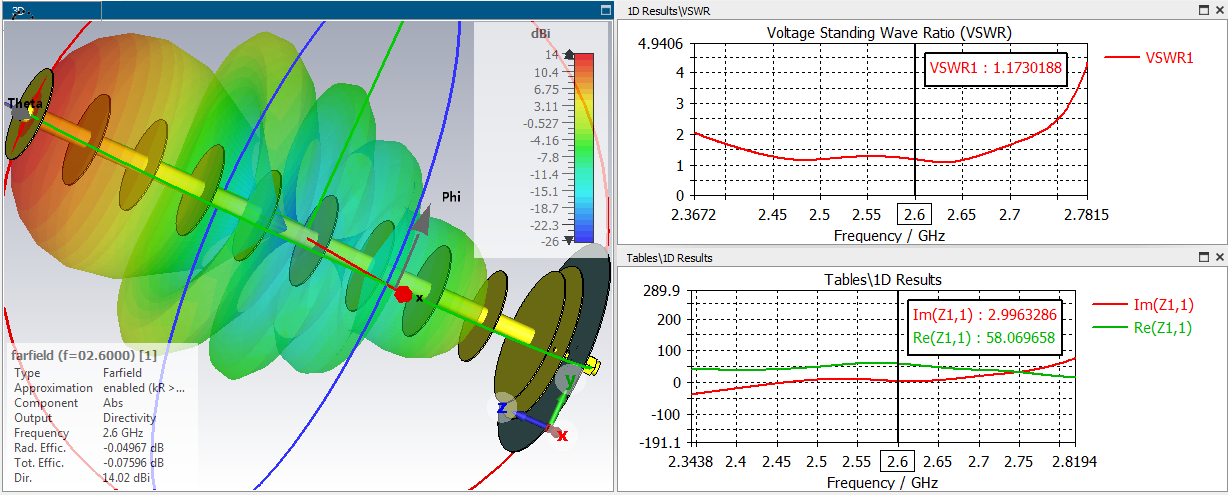Click the 2.6 marker box on VSWR axis
Viewport: 1228px width, 495px height.
tap(915, 214)
